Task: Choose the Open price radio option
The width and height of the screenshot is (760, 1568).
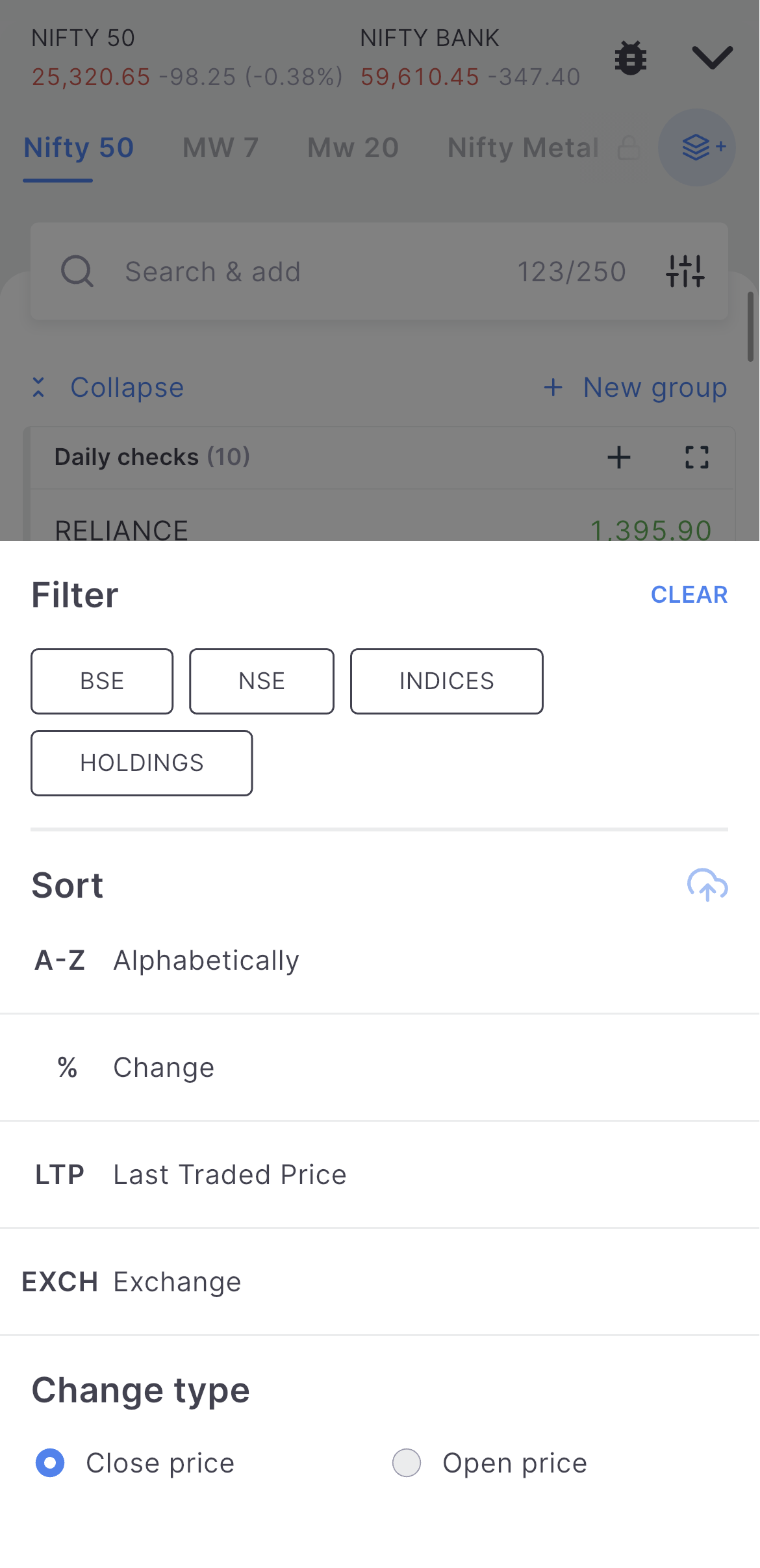Action: pos(407,1463)
